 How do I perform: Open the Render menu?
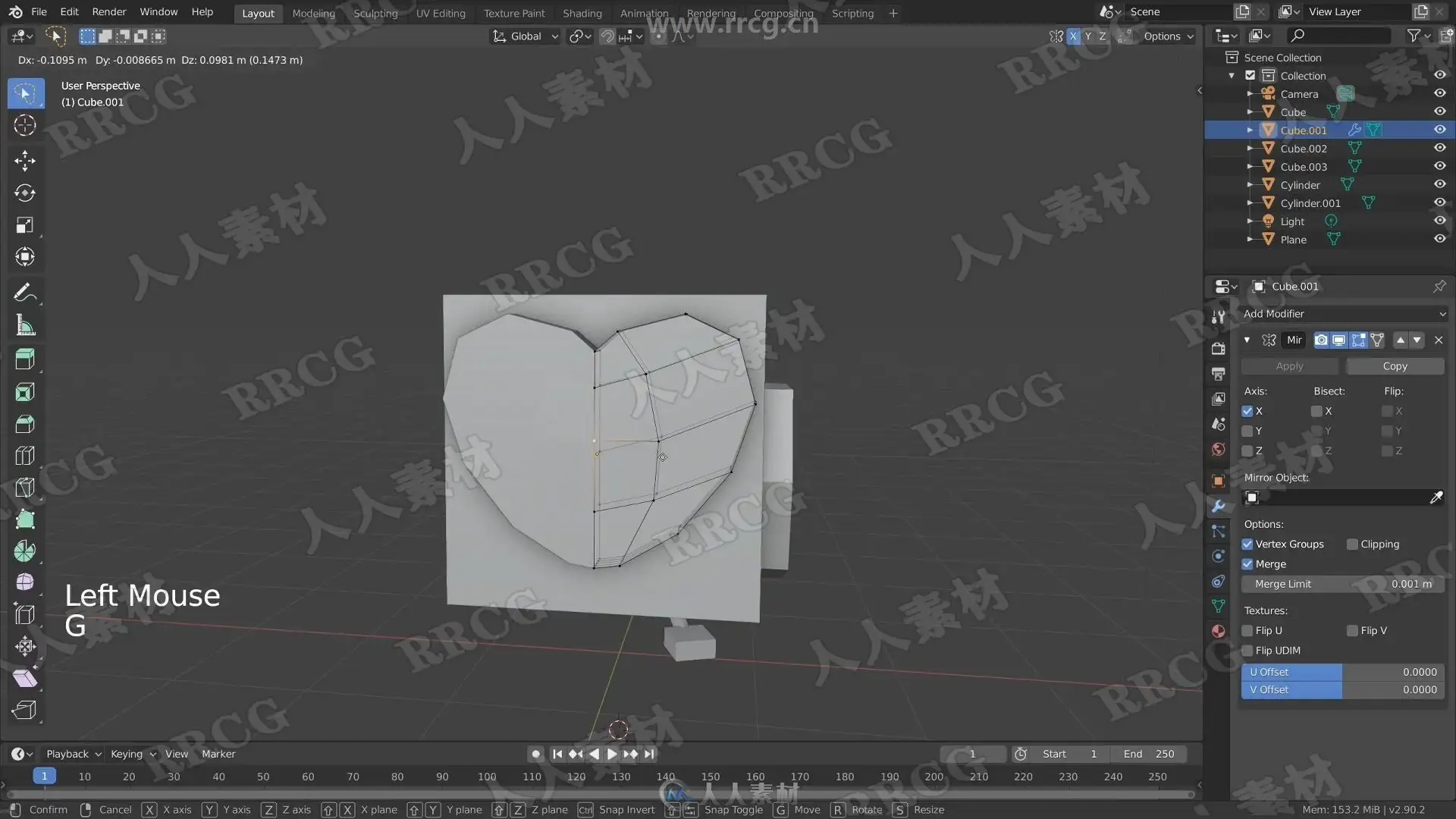(108, 12)
